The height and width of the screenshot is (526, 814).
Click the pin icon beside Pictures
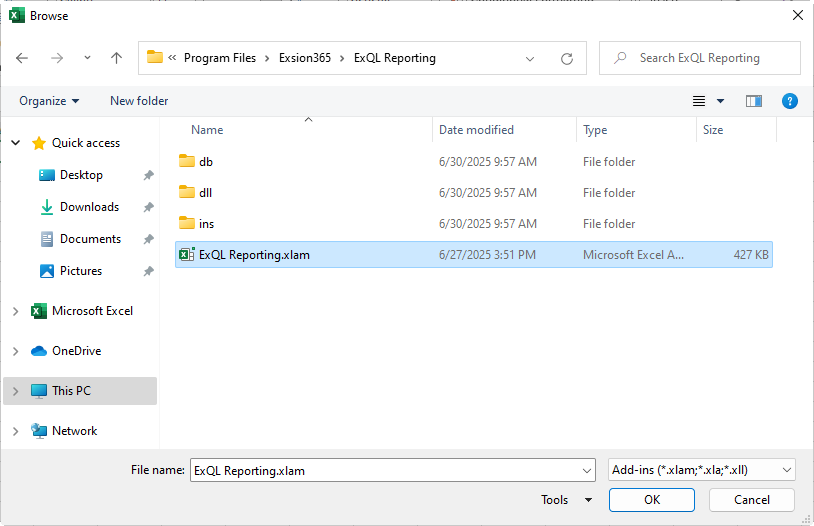point(148,271)
